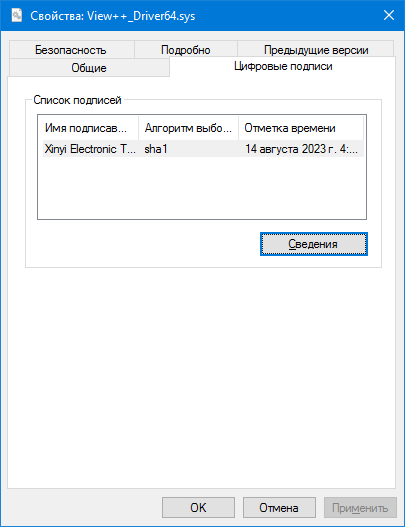
Task: Select the Общие tab
Action: 89,68
